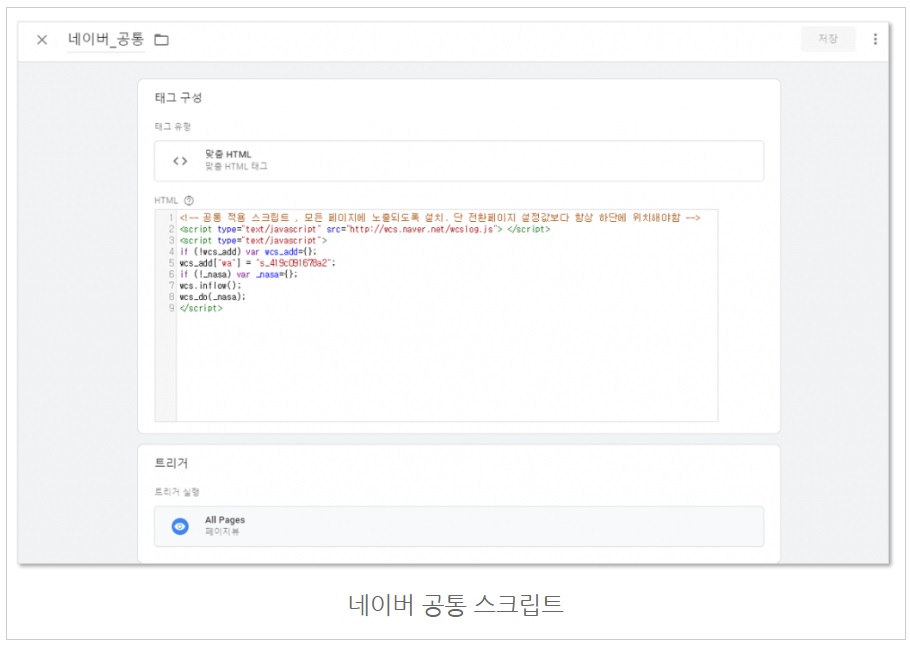Viewport: 910px width, 645px height.
Task: Close the tag editor with the X icon
Action: 42,40
